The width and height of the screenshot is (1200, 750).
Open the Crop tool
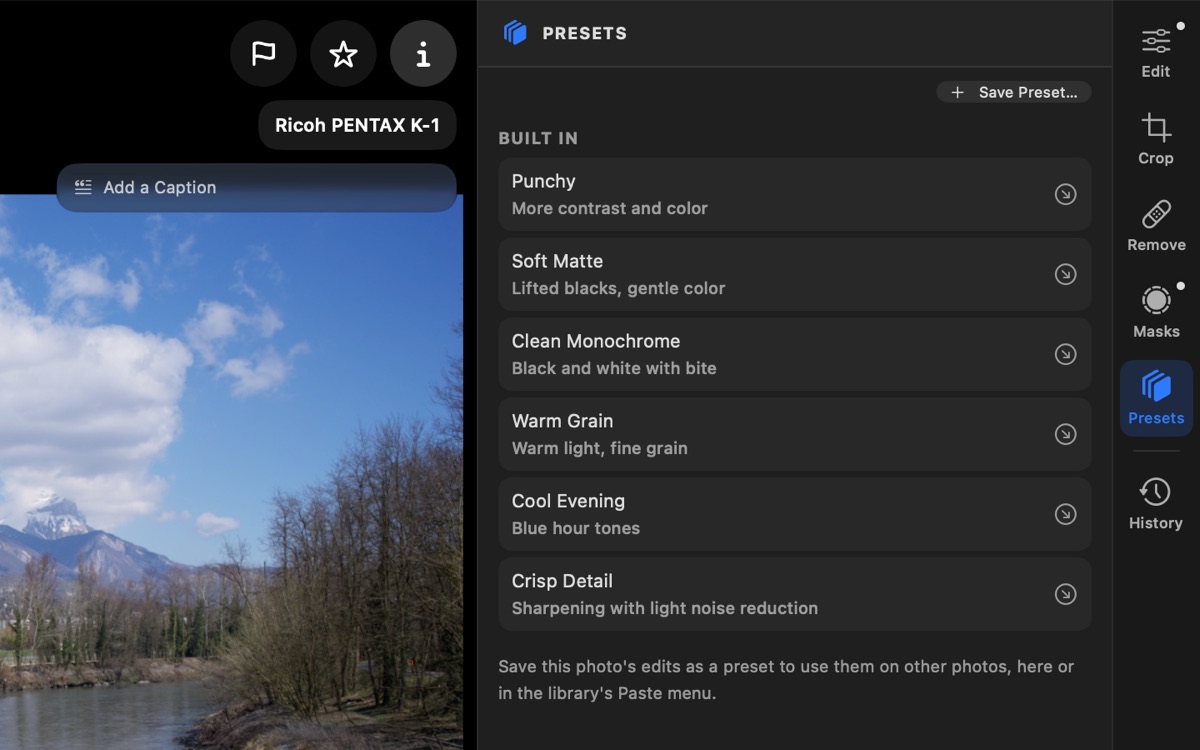tap(1156, 139)
